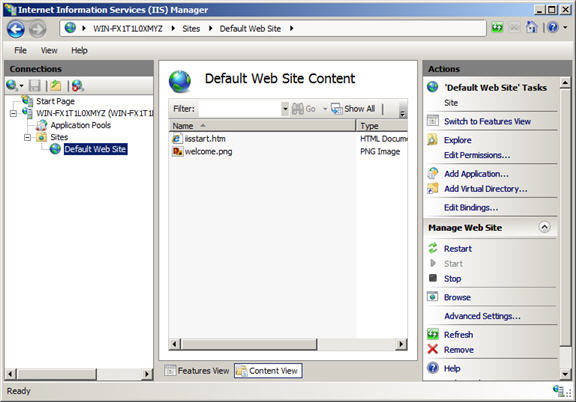Click the Explore action link
Viewport: 576px width, 402px height.
pos(457,140)
